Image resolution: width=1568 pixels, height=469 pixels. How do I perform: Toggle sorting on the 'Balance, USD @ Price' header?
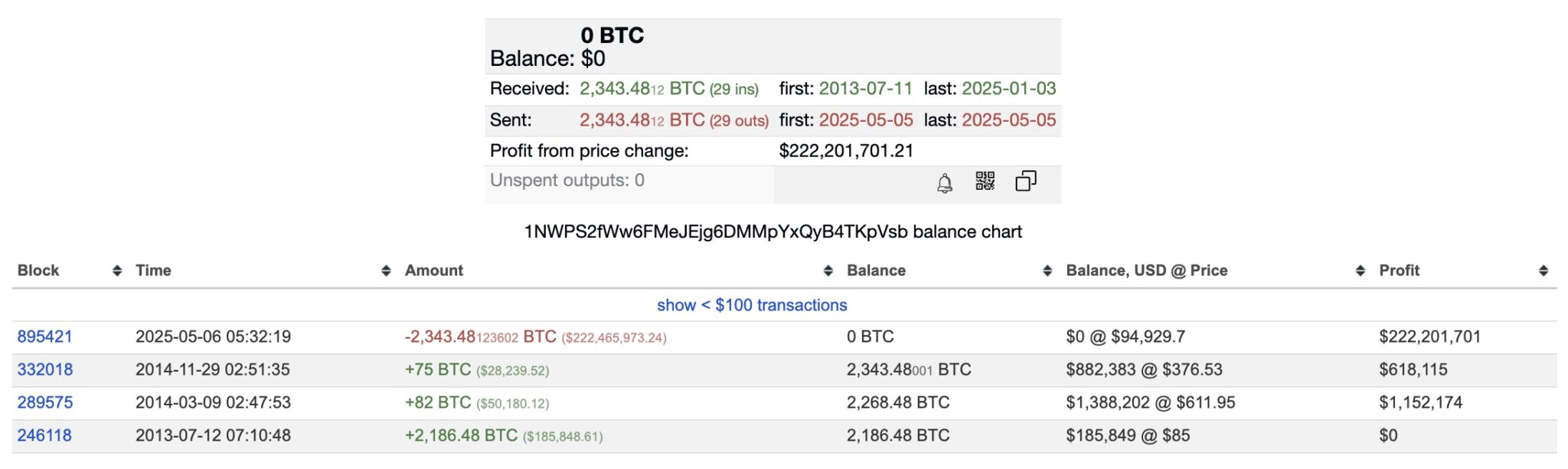pos(1148,271)
